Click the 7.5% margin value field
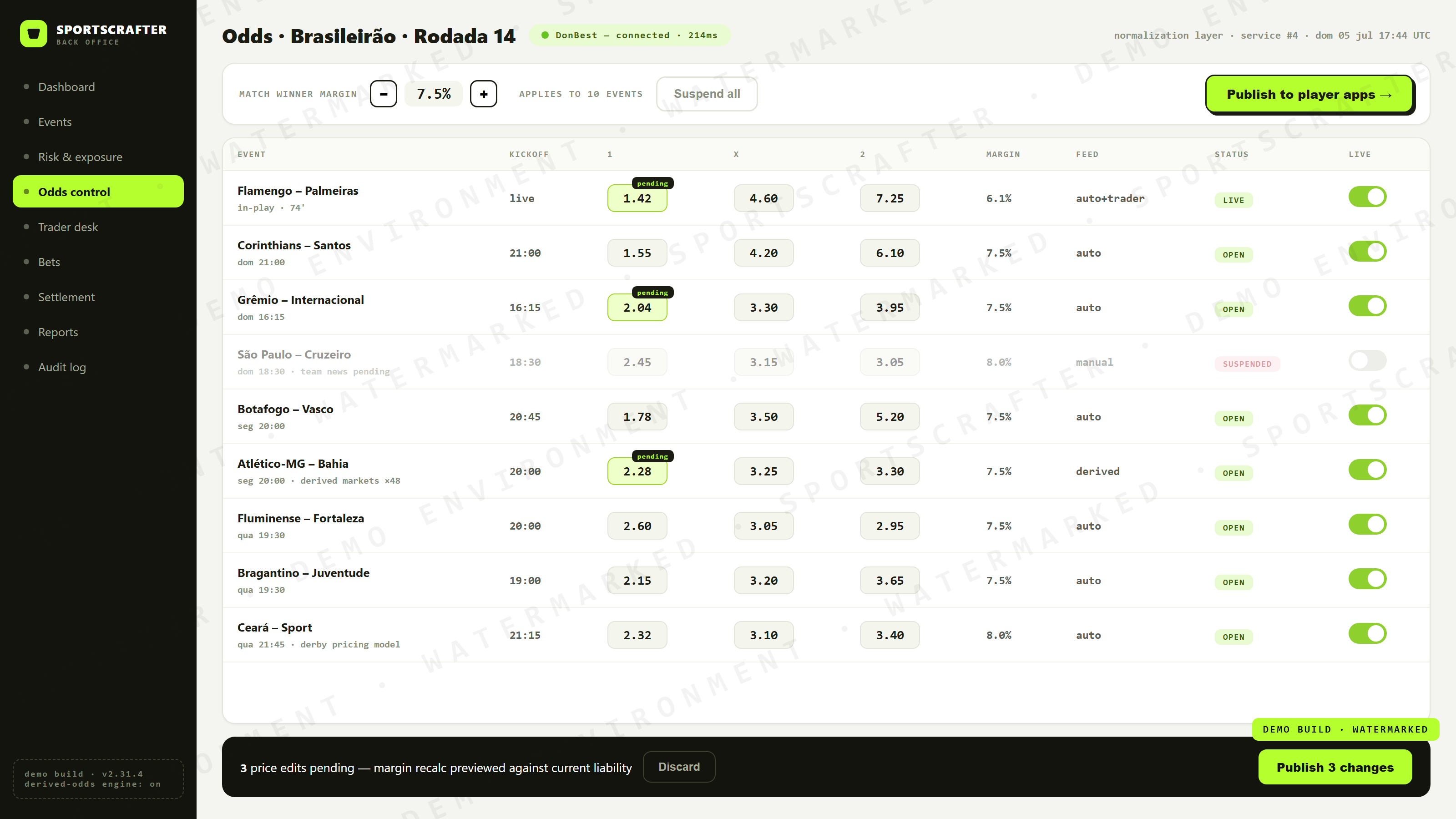 click(434, 94)
